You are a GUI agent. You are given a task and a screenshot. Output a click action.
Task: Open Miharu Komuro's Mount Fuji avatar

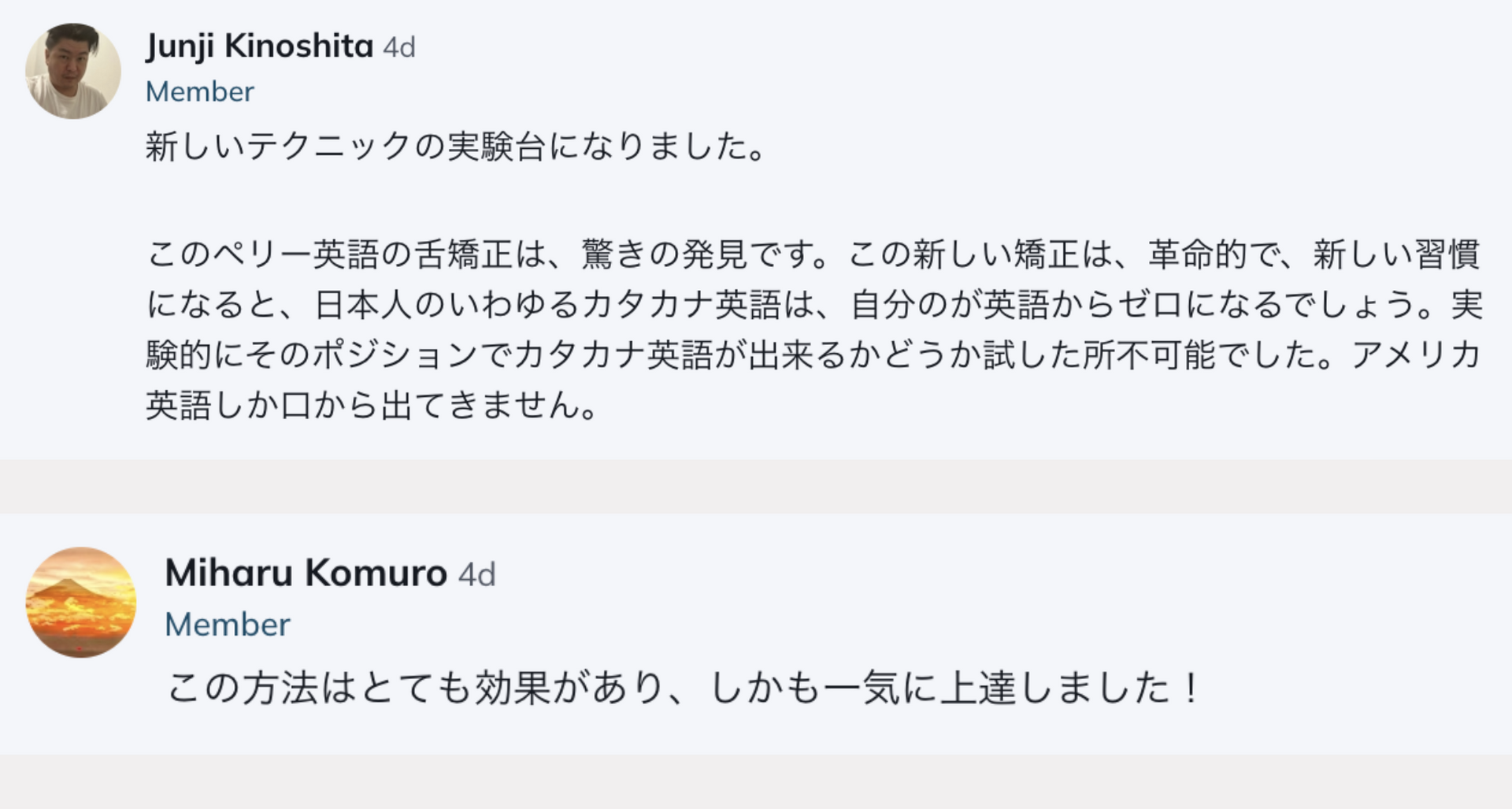(81, 602)
